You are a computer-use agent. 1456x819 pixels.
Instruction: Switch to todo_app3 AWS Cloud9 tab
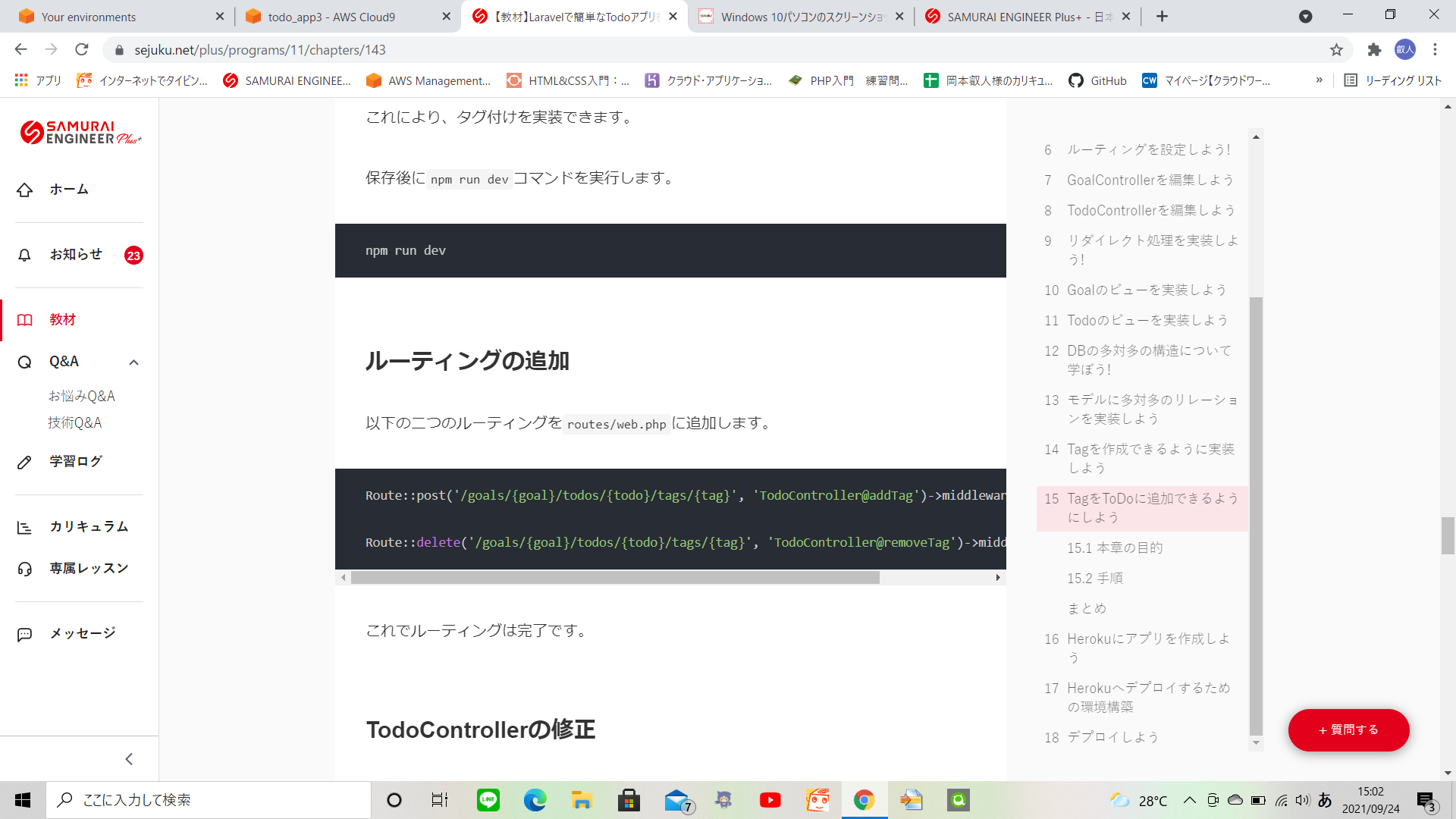pyautogui.click(x=347, y=16)
